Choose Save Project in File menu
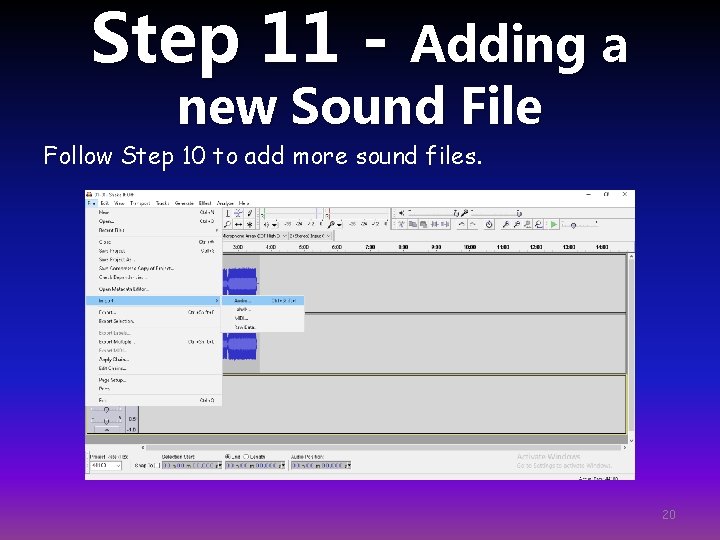Image resolution: width=720 pixels, height=540 pixels. point(154,251)
